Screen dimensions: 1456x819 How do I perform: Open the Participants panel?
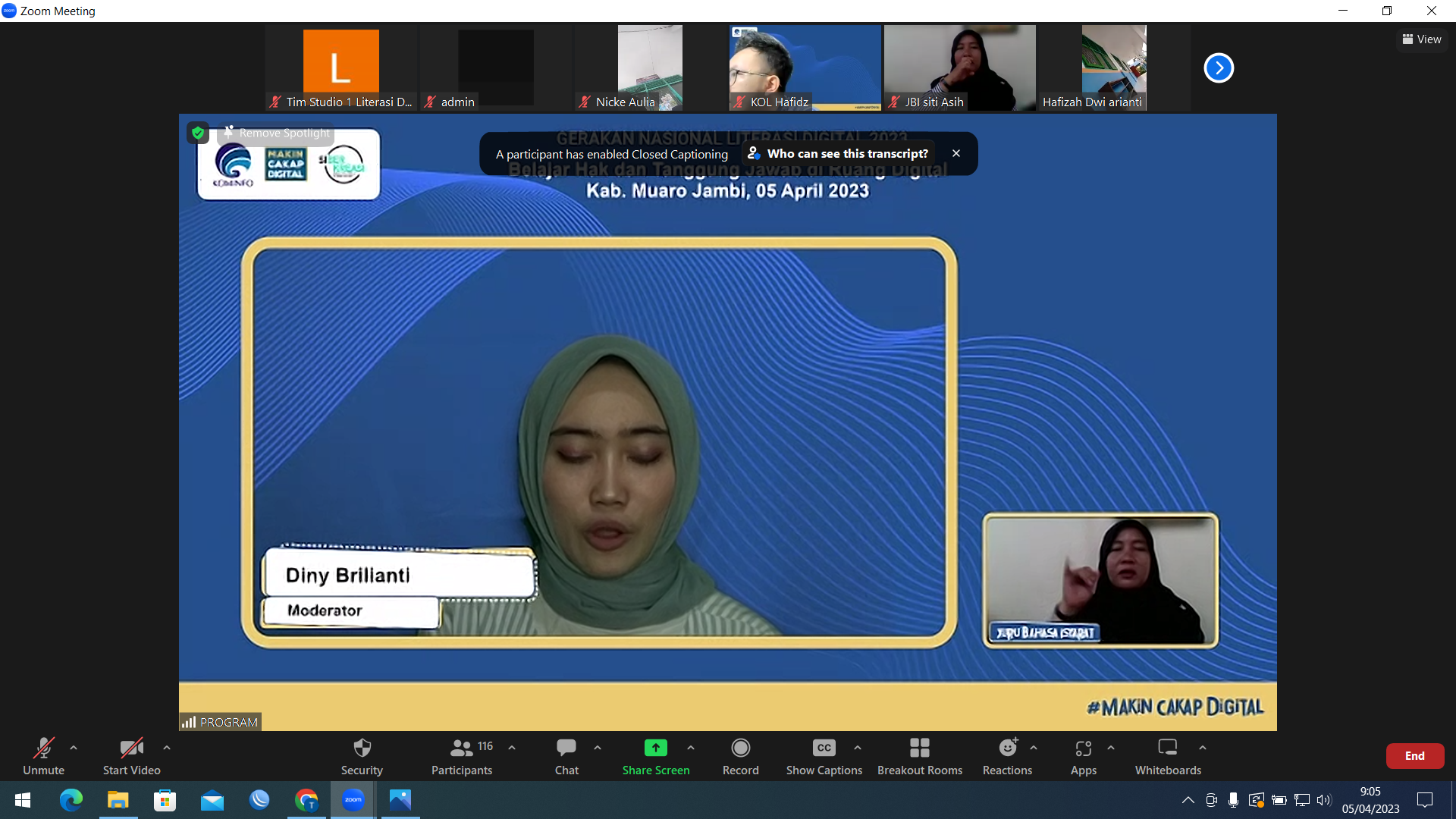pyautogui.click(x=462, y=756)
